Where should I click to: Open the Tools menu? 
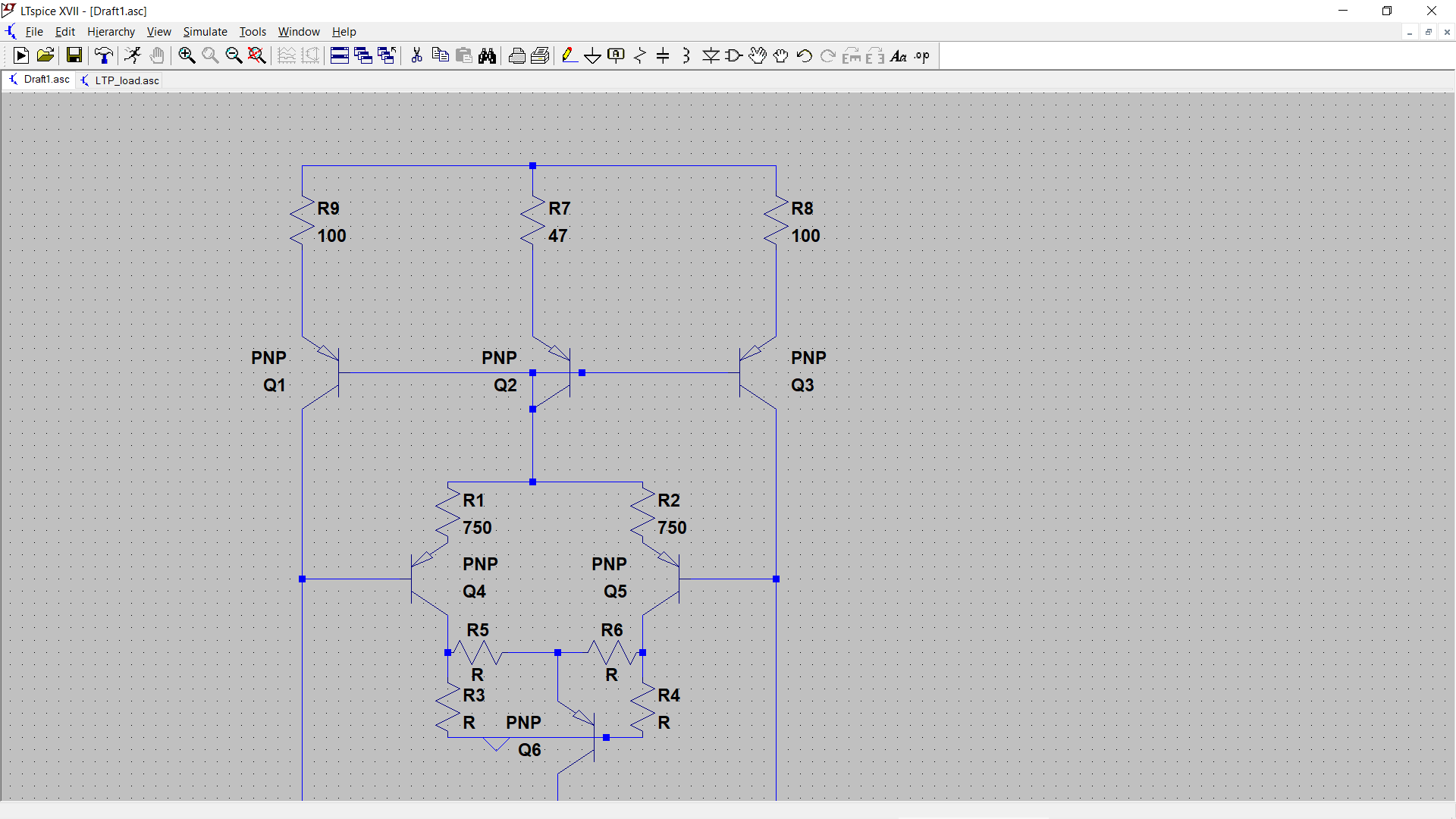[253, 32]
